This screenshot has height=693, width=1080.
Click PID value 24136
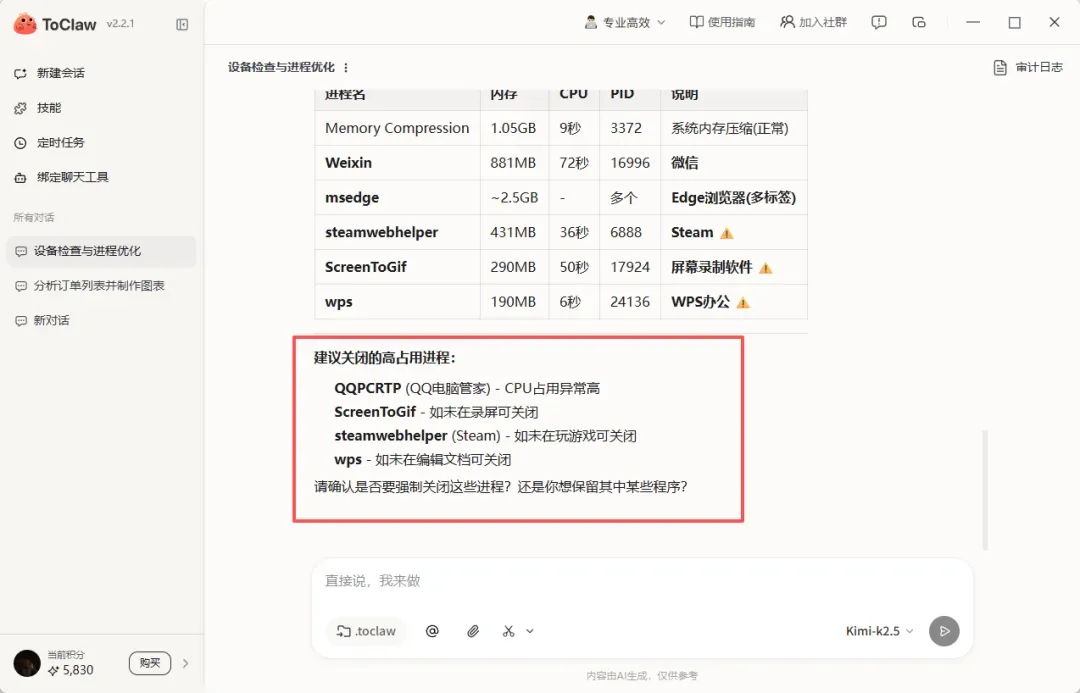(x=630, y=302)
